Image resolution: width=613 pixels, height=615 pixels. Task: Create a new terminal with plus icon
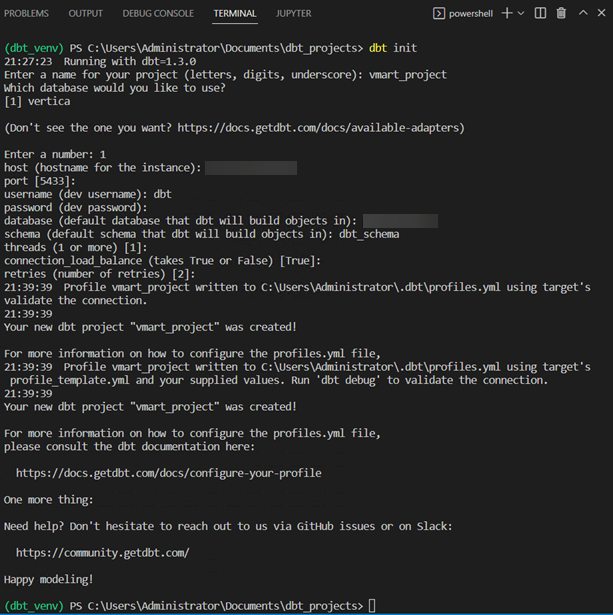tap(507, 13)
